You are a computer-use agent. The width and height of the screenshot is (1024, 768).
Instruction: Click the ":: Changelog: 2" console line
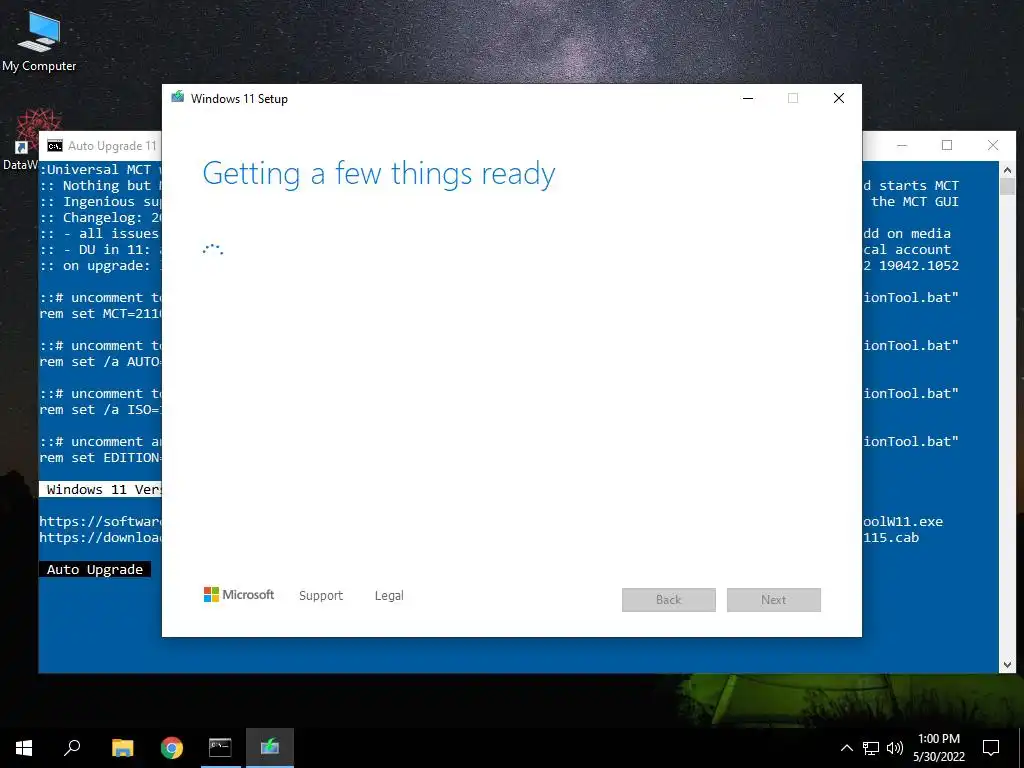tap(101, 217)
